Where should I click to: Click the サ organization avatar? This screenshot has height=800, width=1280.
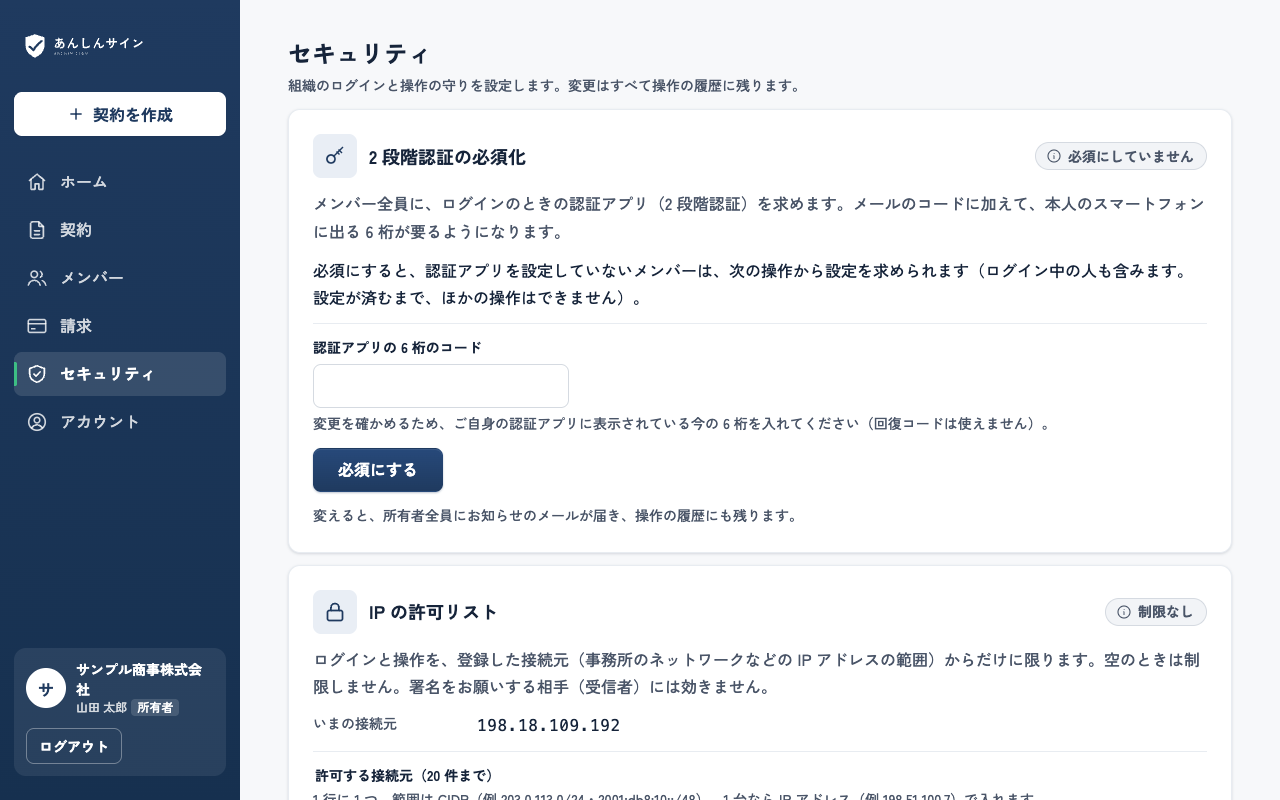46,688
